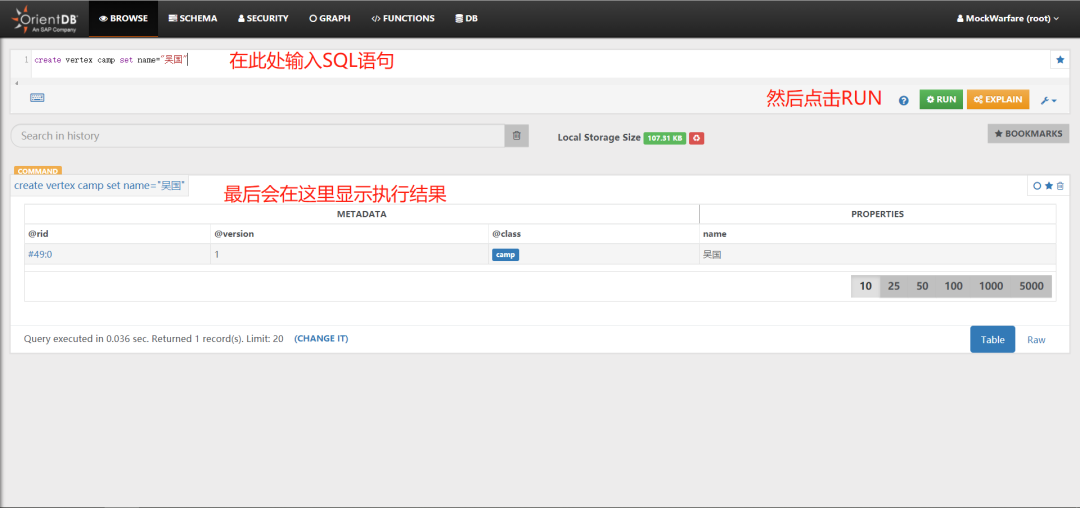Click the EXPLAIN button

tap(998, 99)
